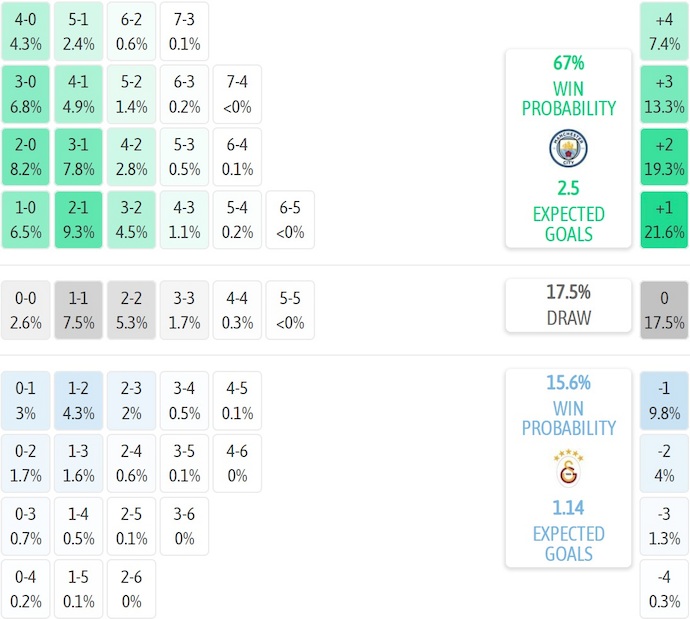Click the 3-1 score tile
The width and height of the screenshot is (690, 619).
78,157
